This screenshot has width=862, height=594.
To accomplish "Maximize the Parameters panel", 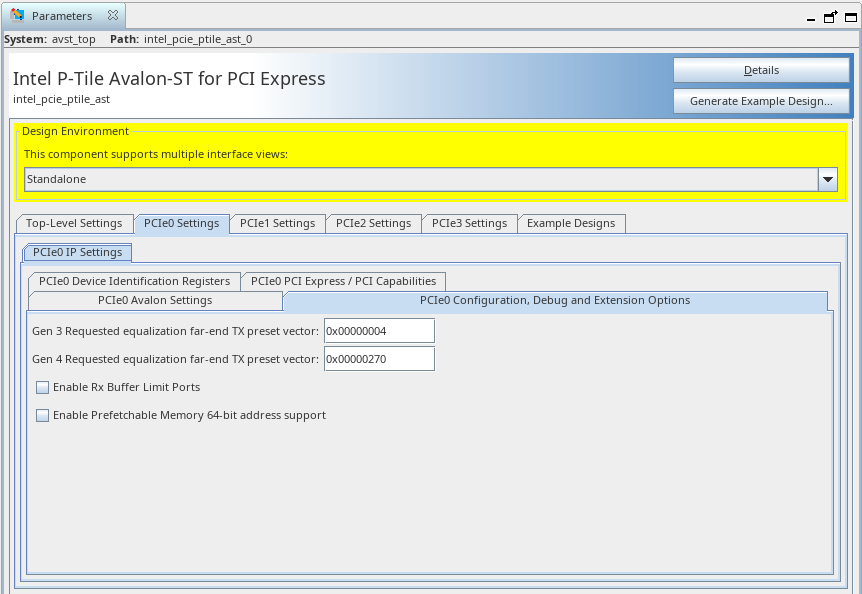I will [850, 17].
